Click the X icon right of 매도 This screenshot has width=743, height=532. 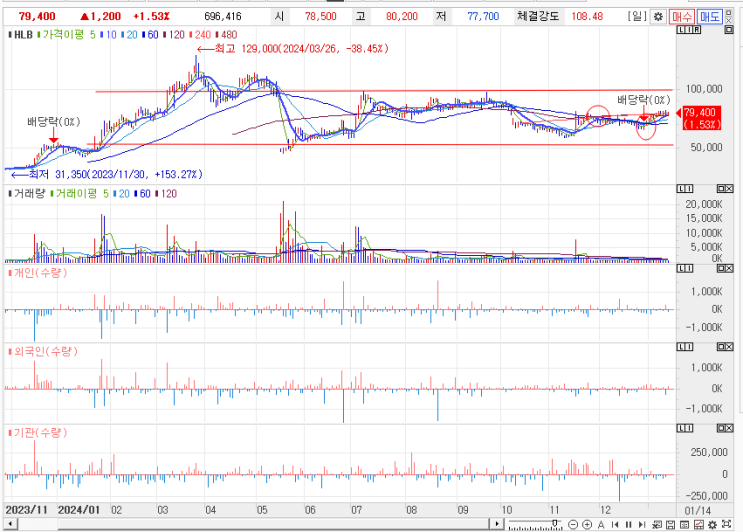(729, 20)
